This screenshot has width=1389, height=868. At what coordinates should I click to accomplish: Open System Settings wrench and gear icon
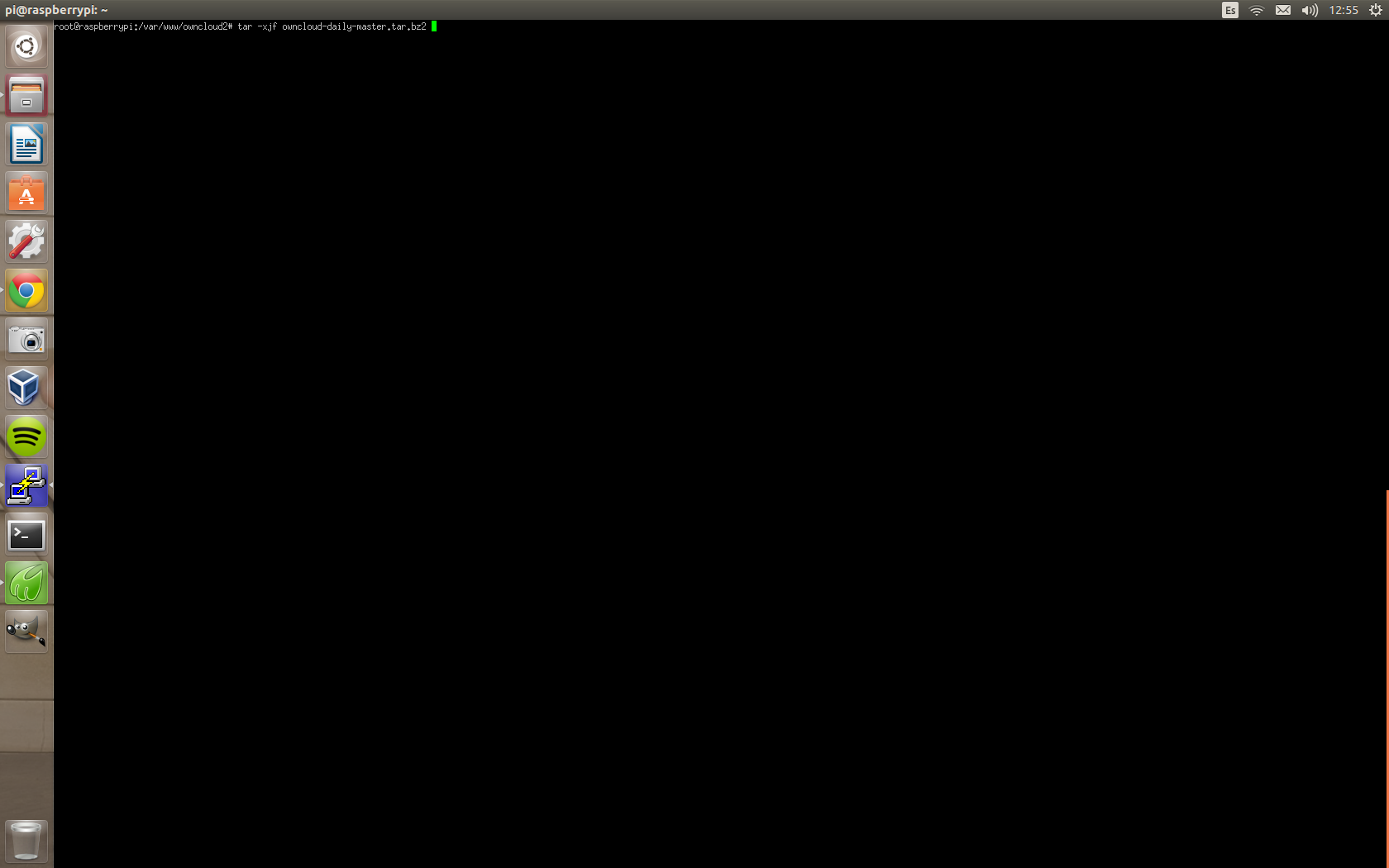[x=26, y=242]
